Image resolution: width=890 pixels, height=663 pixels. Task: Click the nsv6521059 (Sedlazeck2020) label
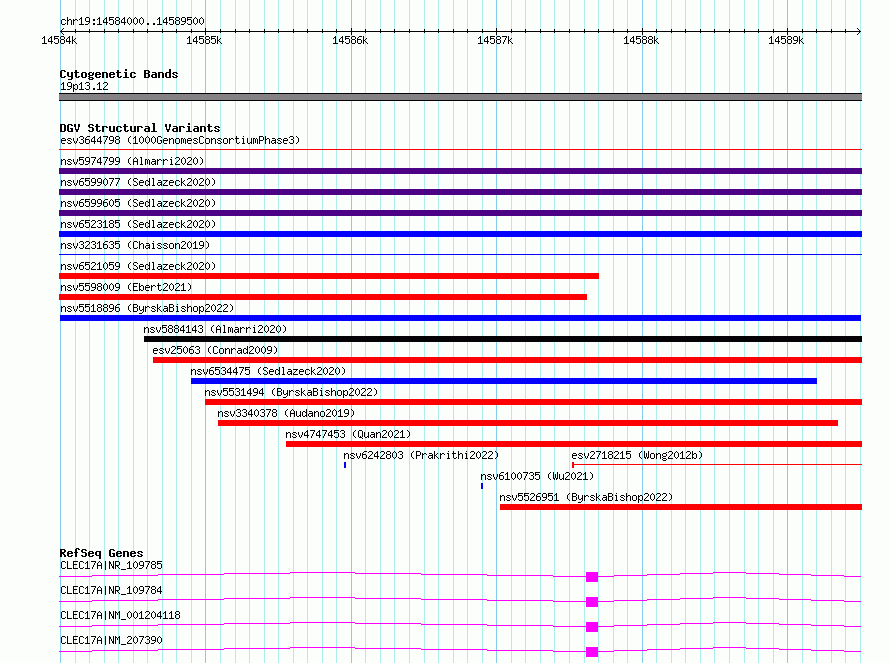point(138,266)
